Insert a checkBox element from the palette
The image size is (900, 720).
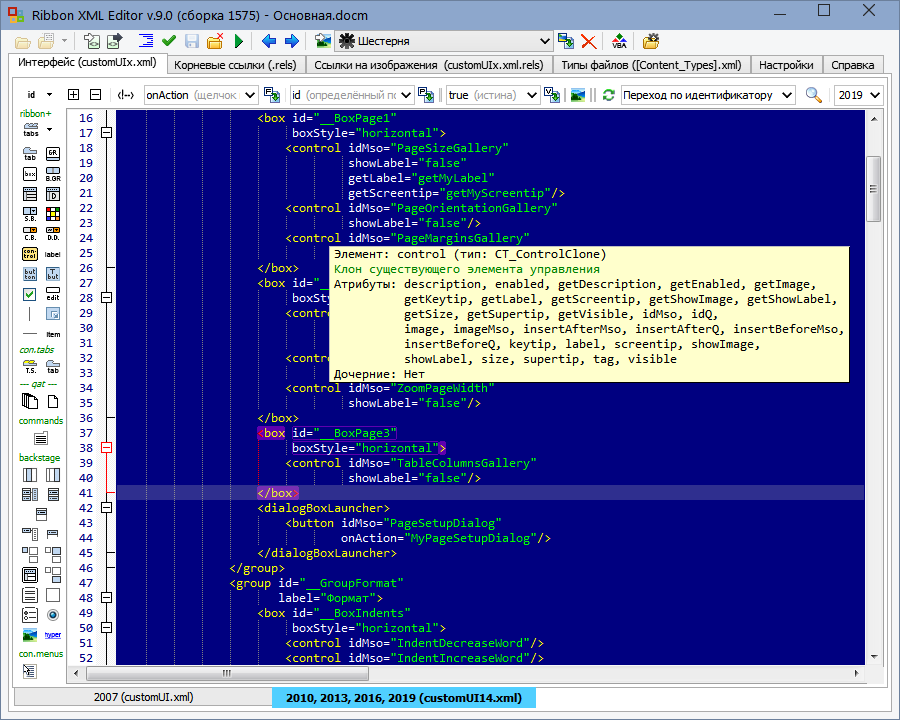point(29,295)
